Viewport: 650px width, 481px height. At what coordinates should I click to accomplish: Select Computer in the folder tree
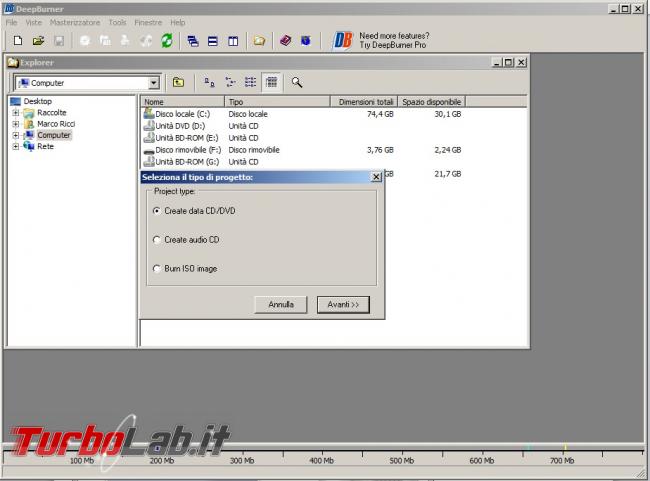[54, 135]
